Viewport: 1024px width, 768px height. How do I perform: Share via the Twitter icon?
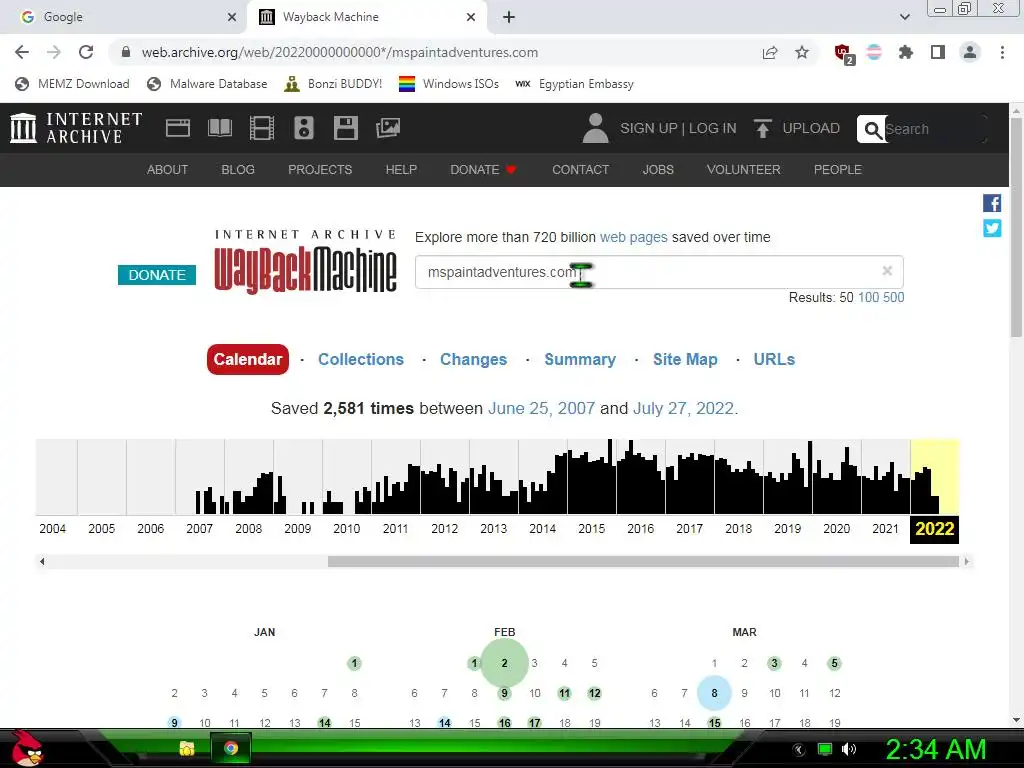pos(992,228)
